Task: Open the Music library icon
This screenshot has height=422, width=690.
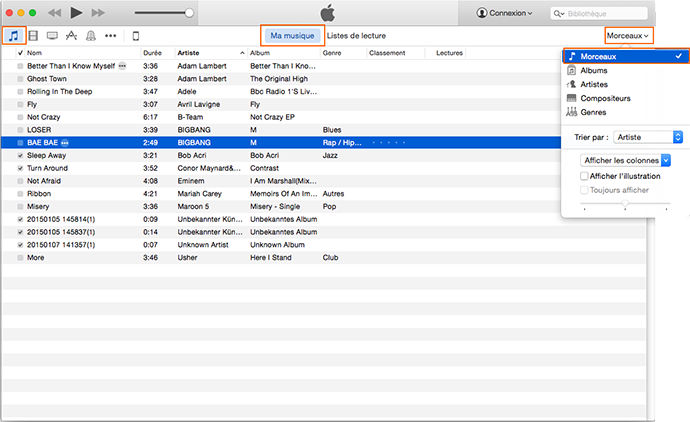Action: [x=14, y=36]
